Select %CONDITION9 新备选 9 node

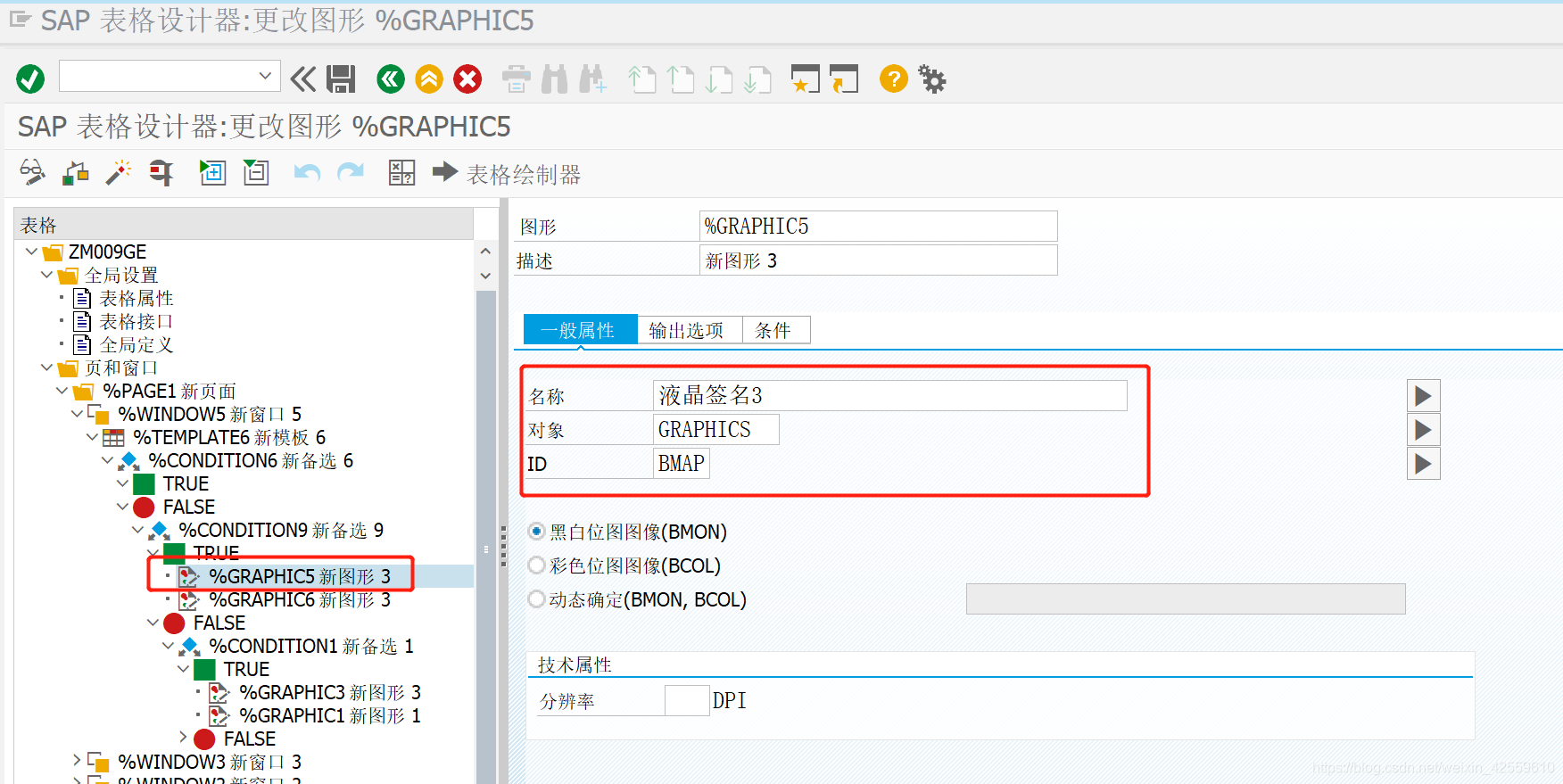click(280, 530)
